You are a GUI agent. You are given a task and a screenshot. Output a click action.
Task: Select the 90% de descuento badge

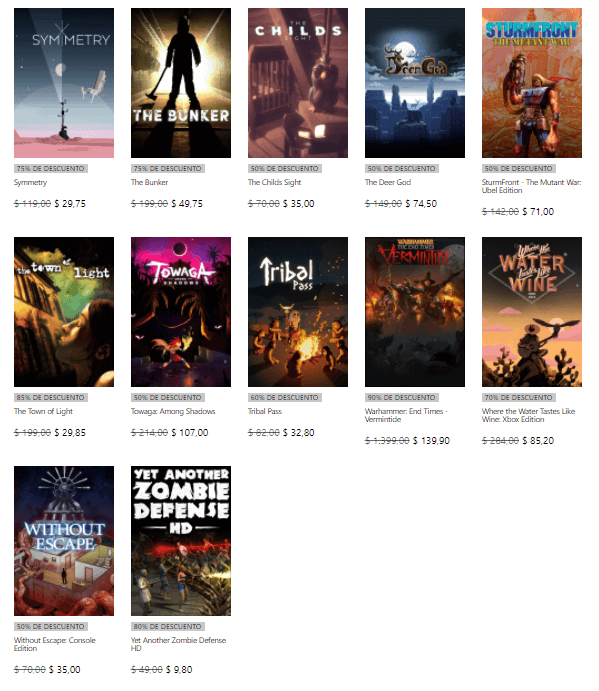pos(402,398)
